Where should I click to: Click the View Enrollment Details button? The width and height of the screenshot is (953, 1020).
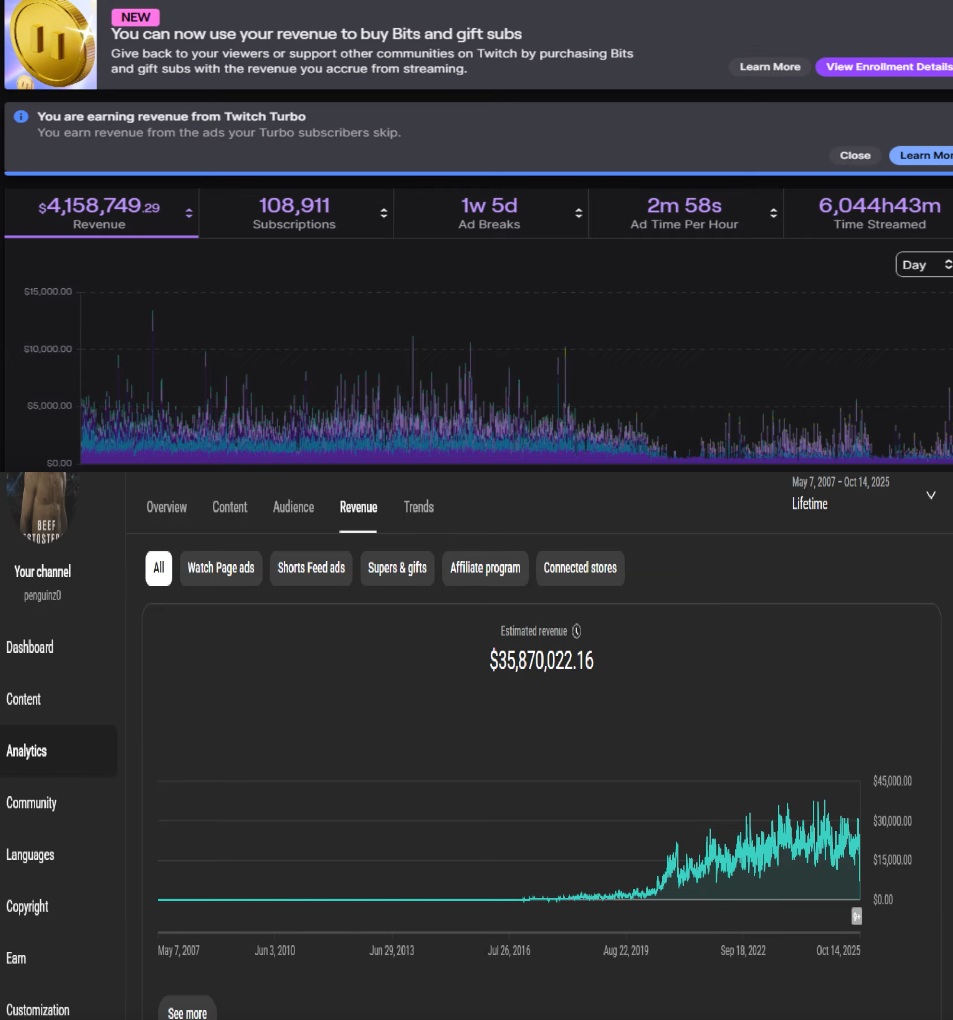[x=886, y=67]
